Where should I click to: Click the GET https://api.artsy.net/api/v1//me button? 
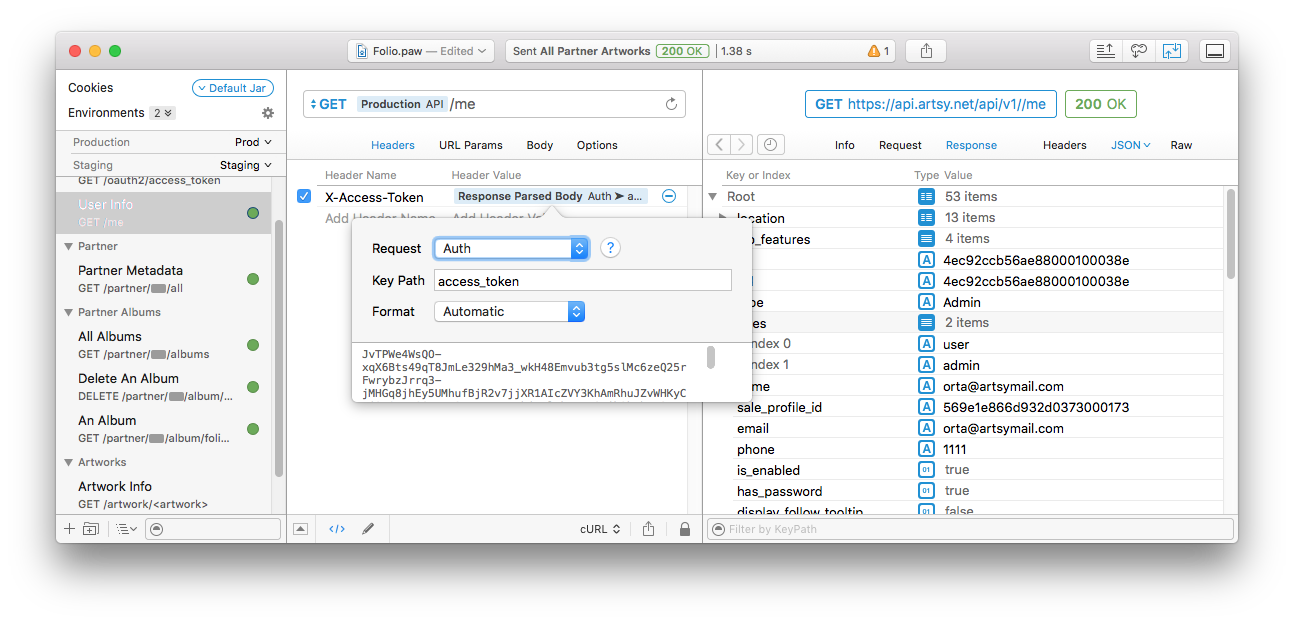930,104
